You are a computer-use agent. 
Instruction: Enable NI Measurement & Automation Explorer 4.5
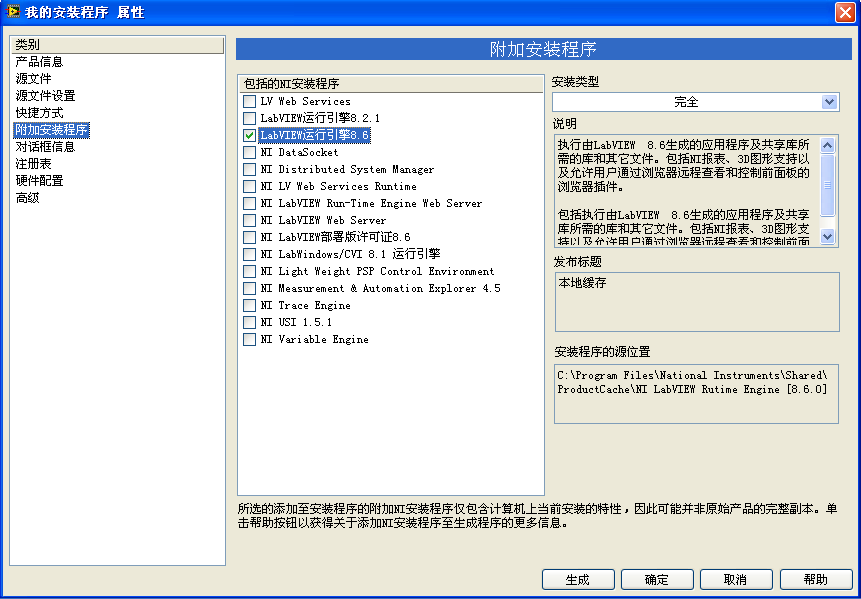click(x=249, y=289)
